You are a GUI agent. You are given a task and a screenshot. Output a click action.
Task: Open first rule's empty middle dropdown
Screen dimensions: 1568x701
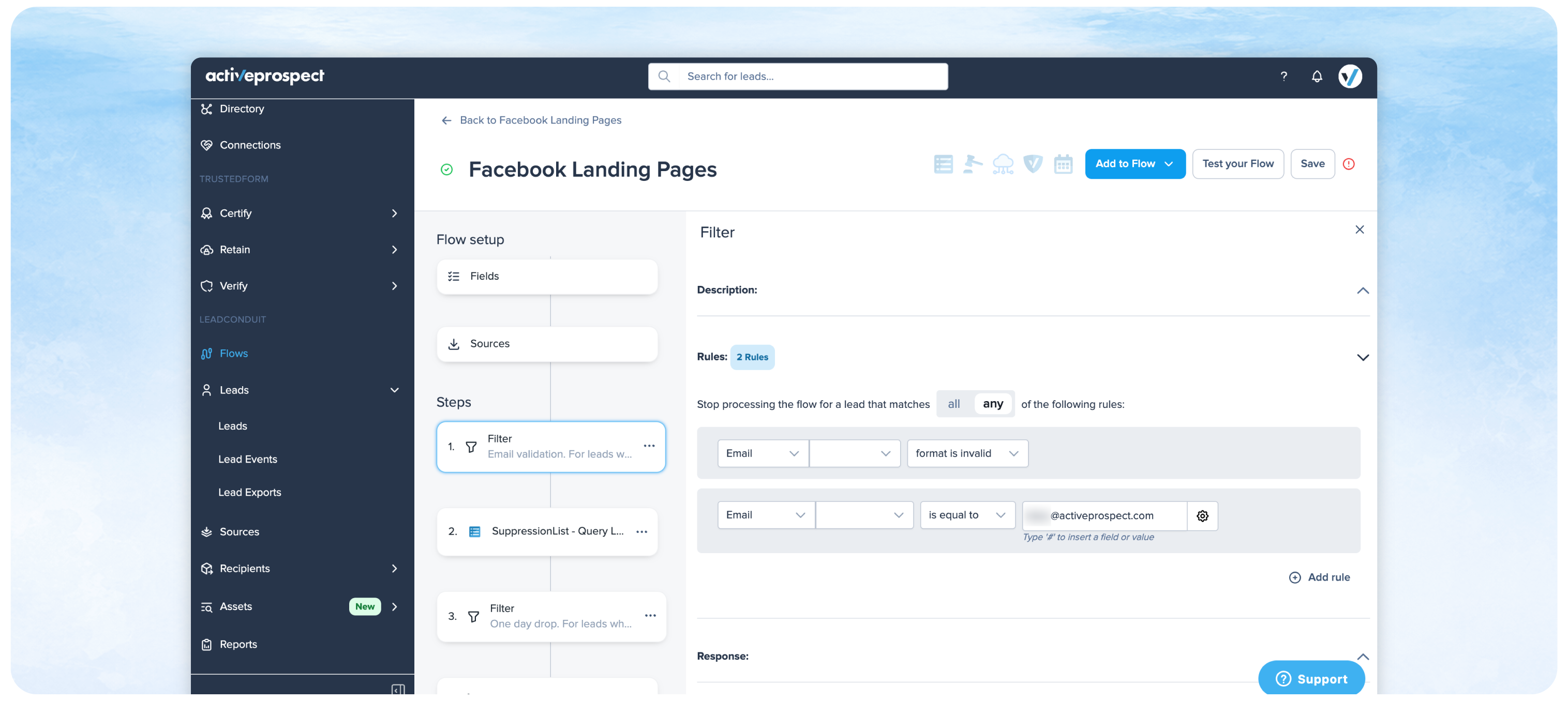(x=855, y=453)
